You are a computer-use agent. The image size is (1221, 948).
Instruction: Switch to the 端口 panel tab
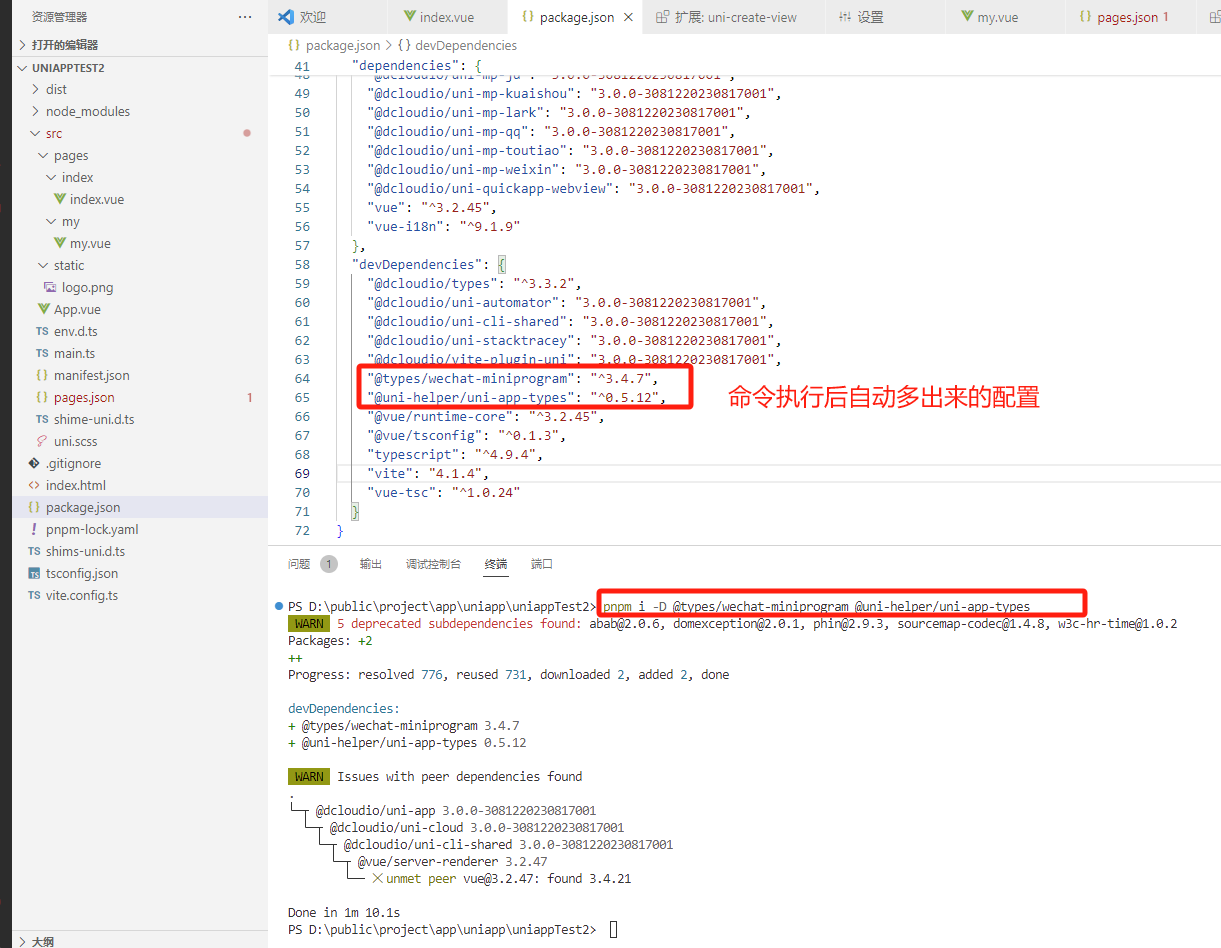[x=542, y=564]
